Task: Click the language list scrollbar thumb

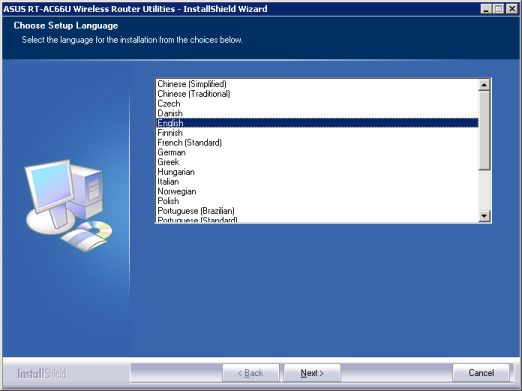Action: tap(484, 130)
